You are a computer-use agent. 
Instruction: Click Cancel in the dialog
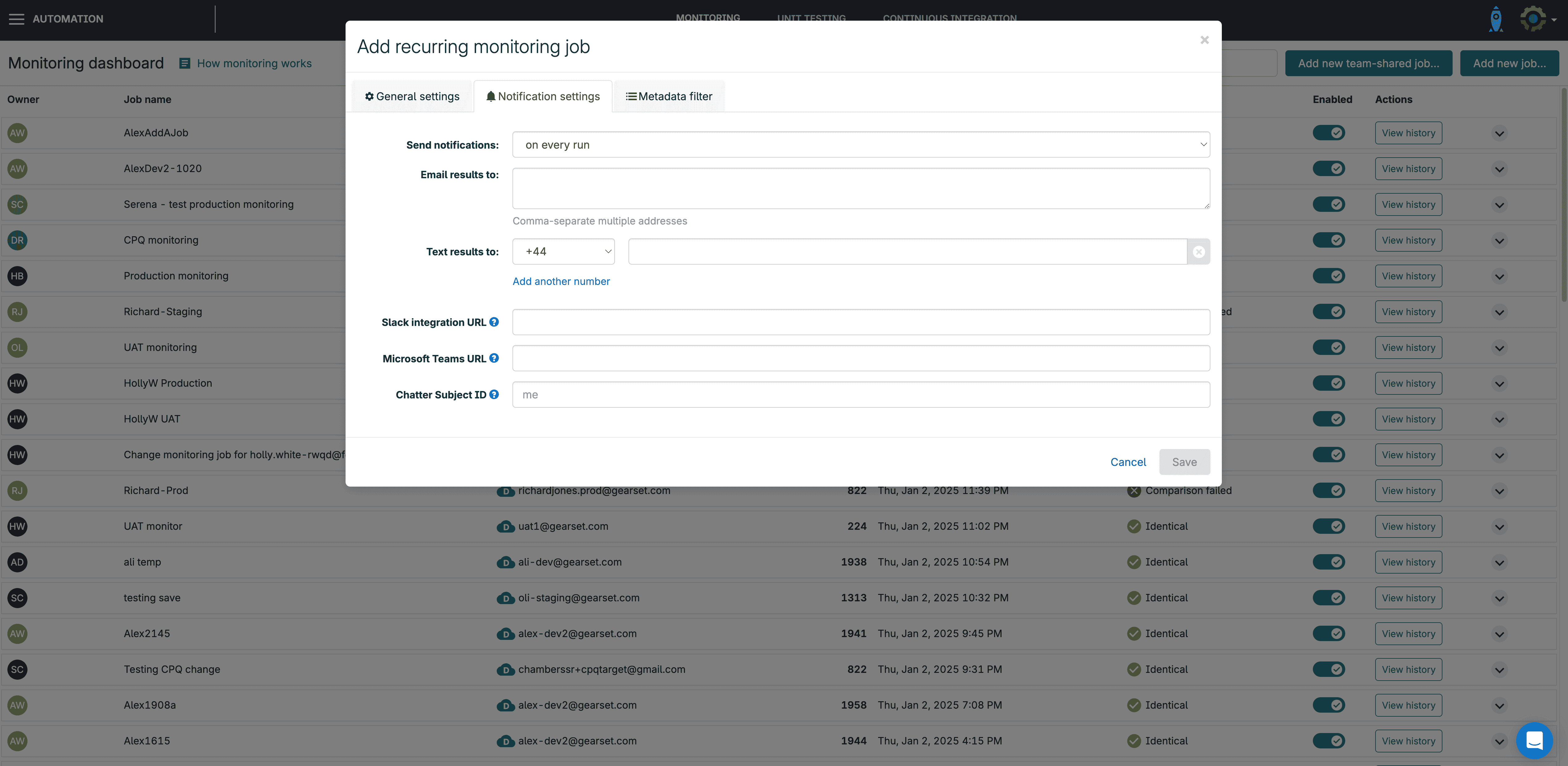click(x=1127, y=462)
